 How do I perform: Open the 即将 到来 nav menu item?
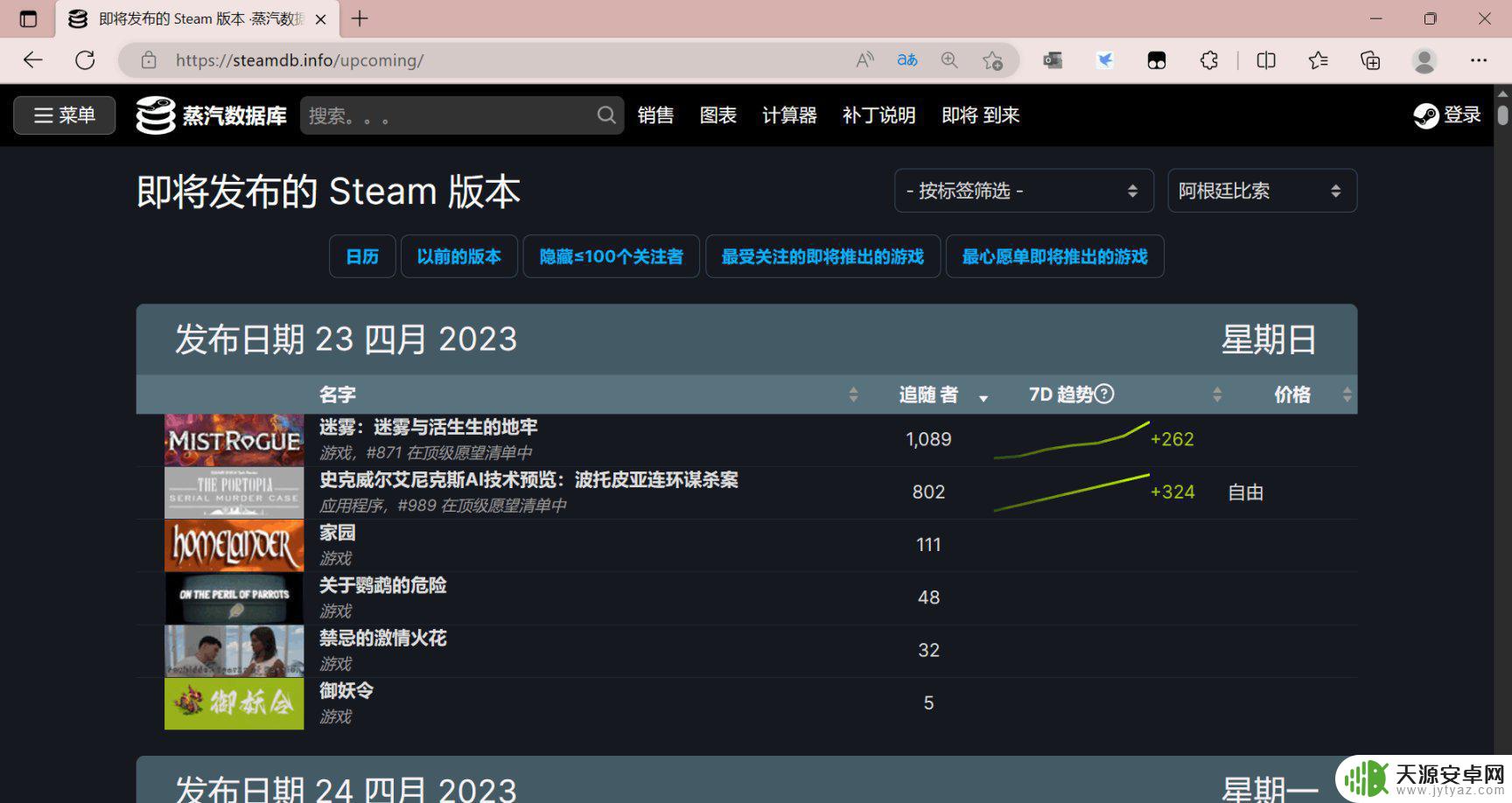(x=981, y=115)
